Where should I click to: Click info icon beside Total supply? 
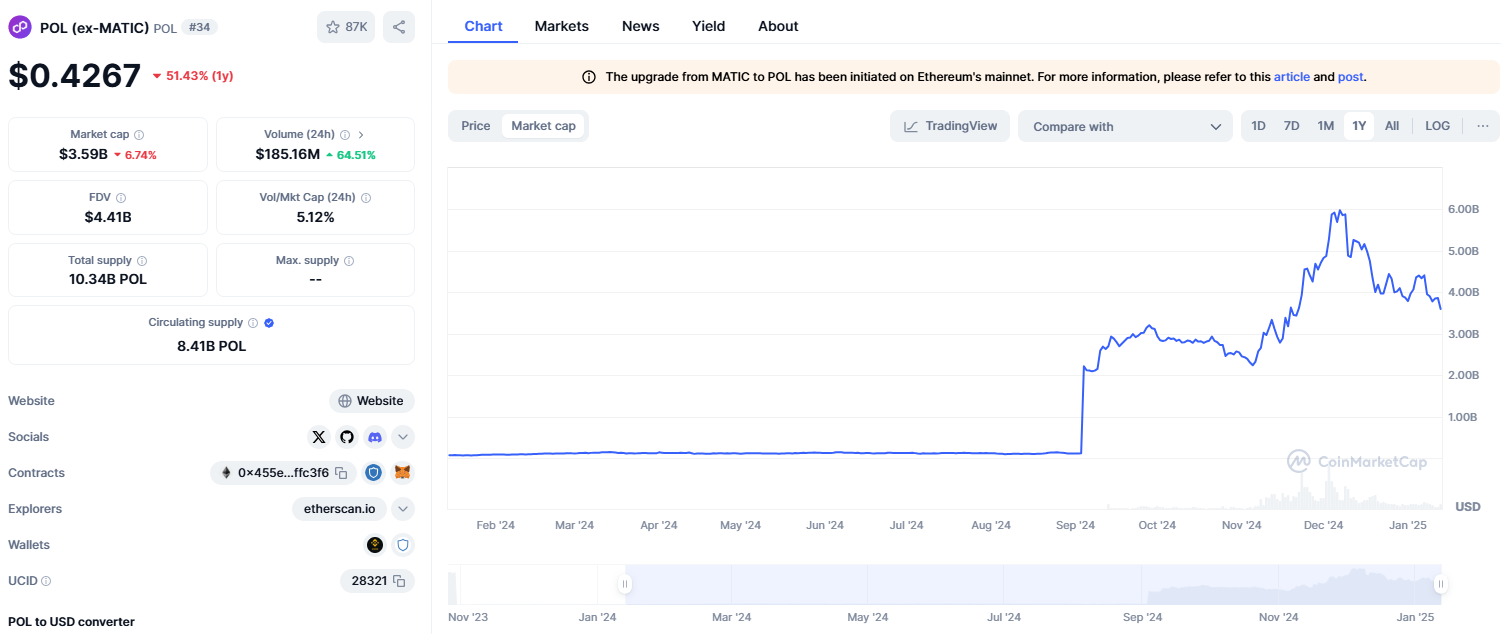click(142, 261)
